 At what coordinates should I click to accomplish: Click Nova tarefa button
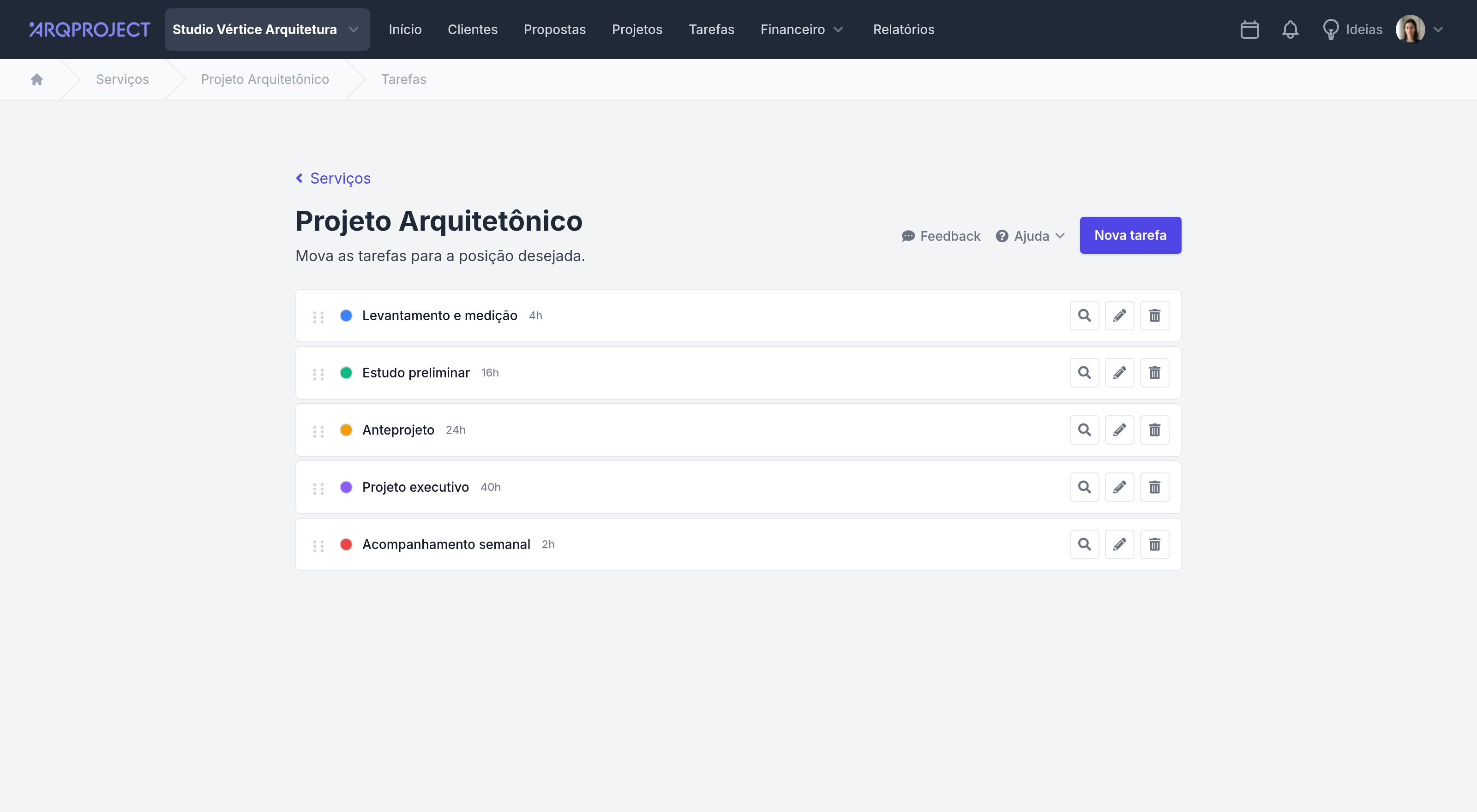click(x=1130, y=235)
